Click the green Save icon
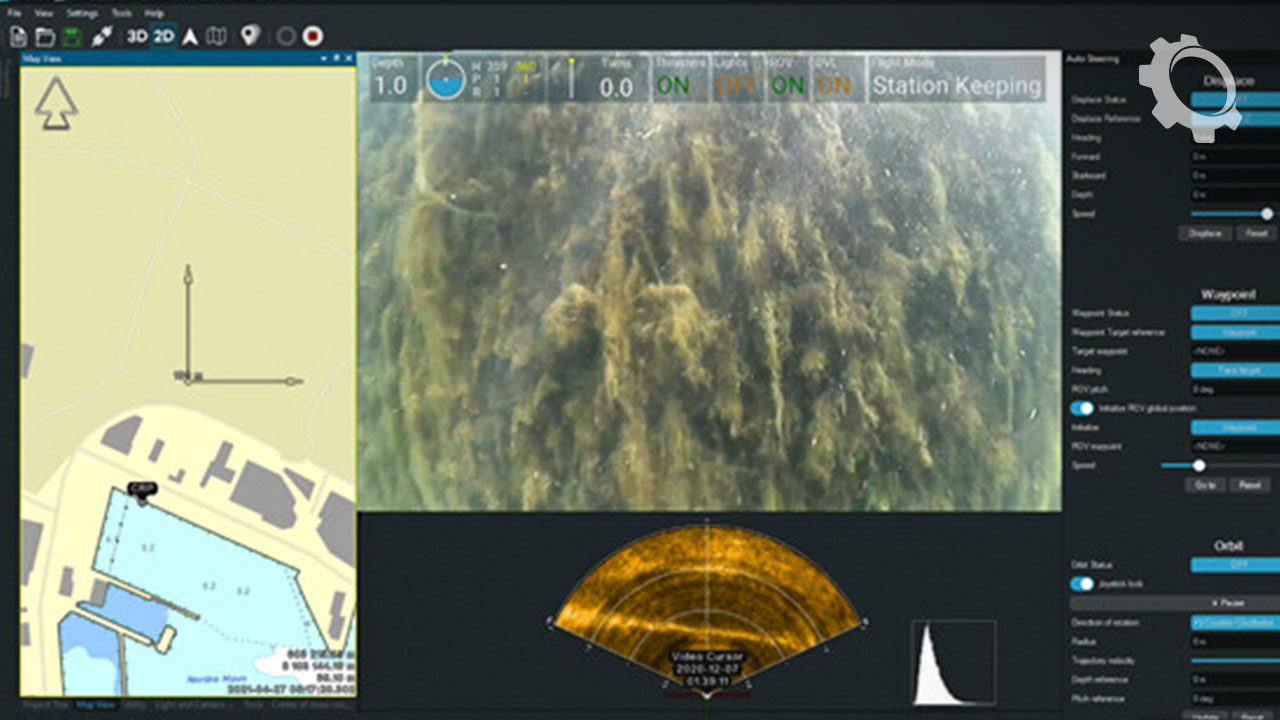The height and width of the screenshot is (720, 1280). click(72, 37)
